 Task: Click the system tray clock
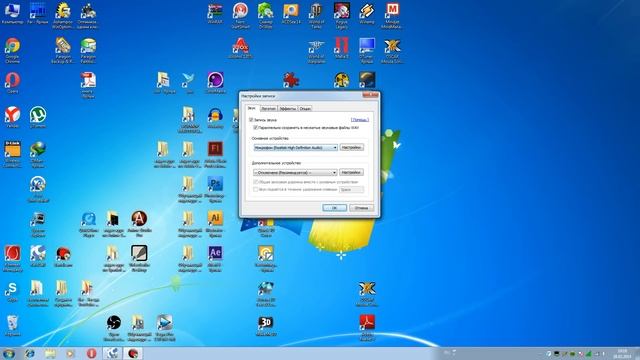[622, 353]
